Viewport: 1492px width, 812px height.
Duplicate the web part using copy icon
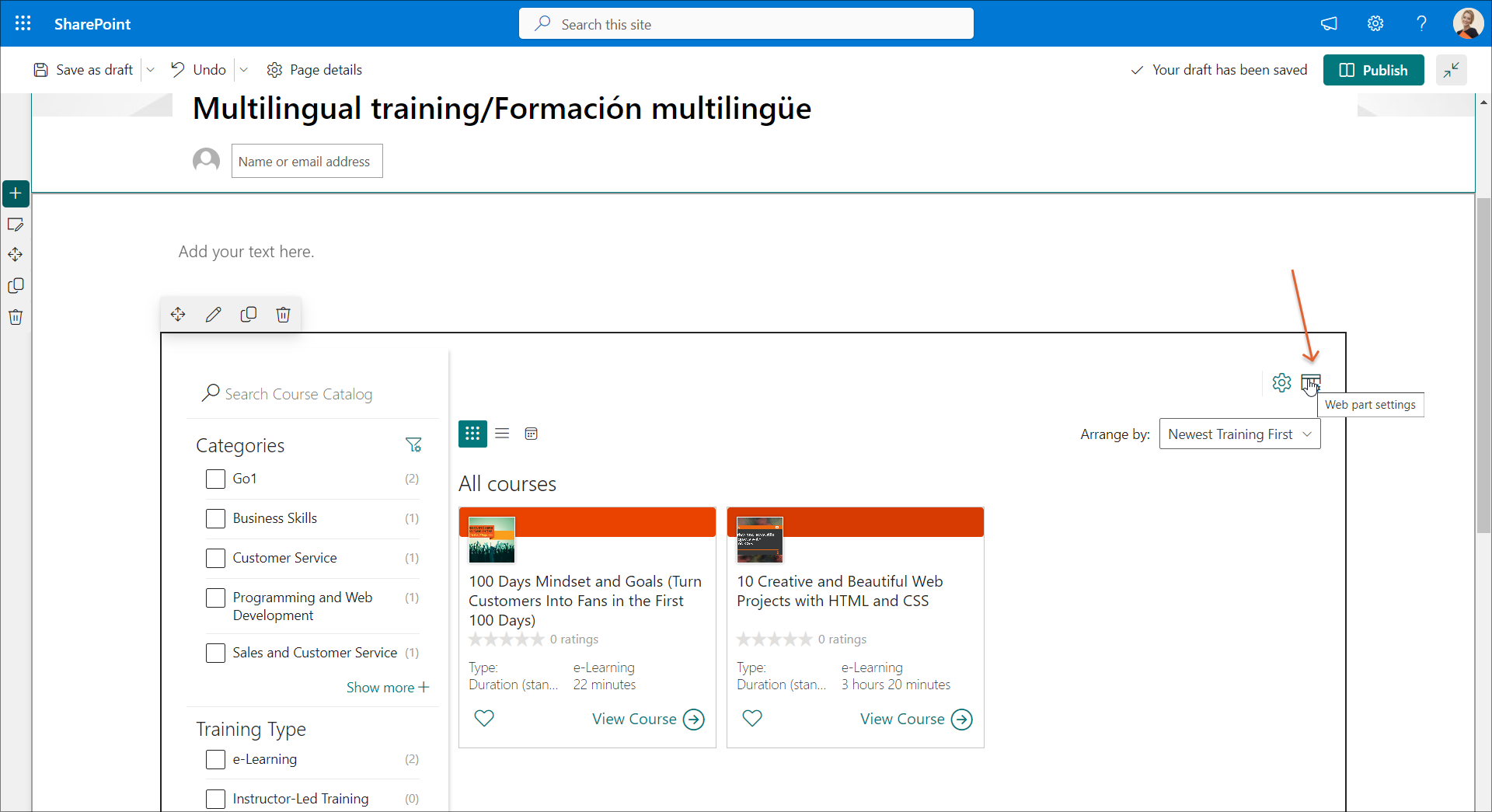pos(249,315)
